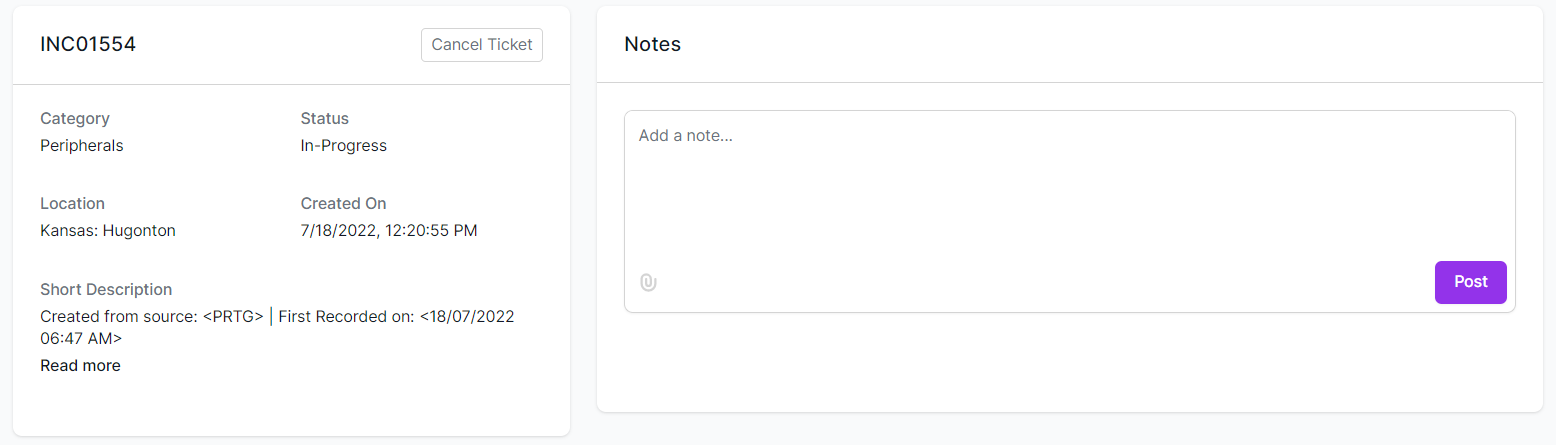
Task: Select the Status field label
Action: 325,118
